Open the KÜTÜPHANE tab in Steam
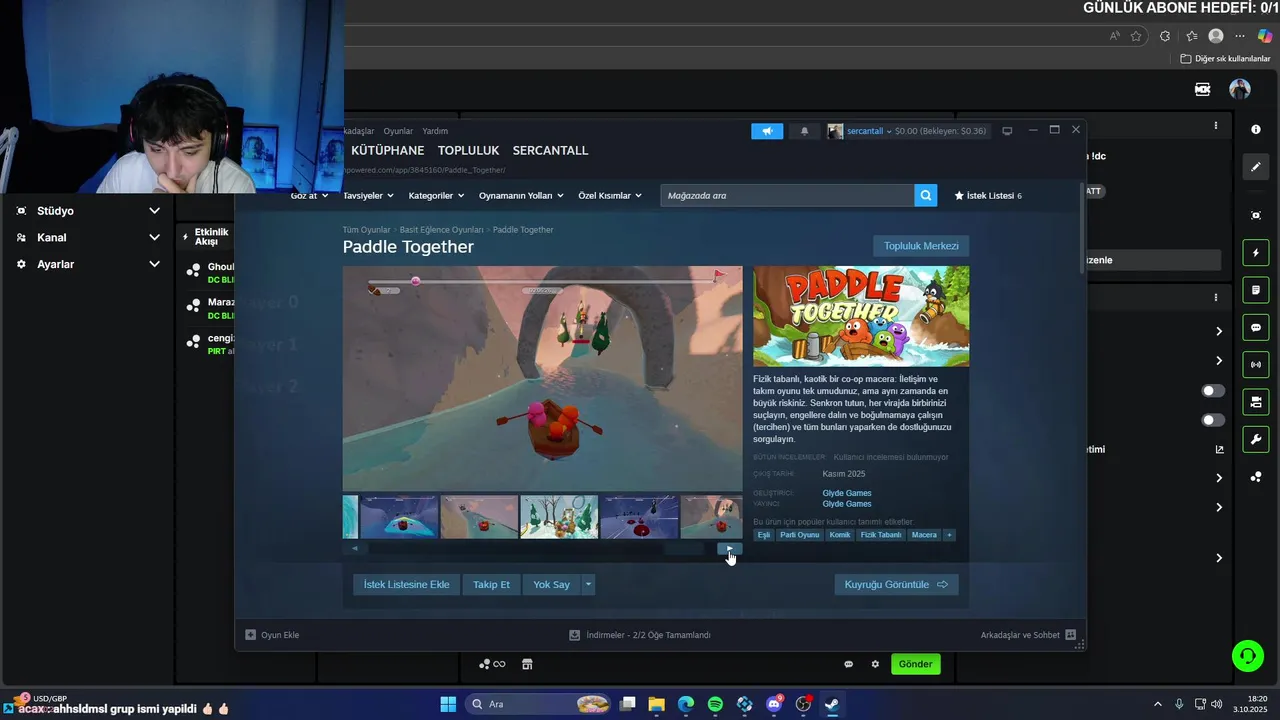 pyautogui.click(x=387, y=150)
